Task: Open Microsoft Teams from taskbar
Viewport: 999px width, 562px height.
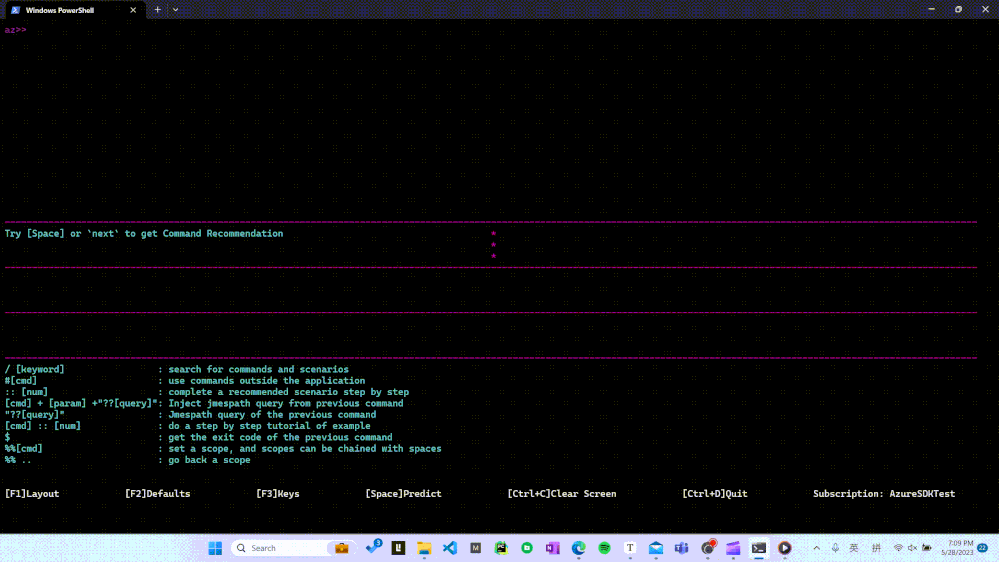Action: (x=682, y=548)
